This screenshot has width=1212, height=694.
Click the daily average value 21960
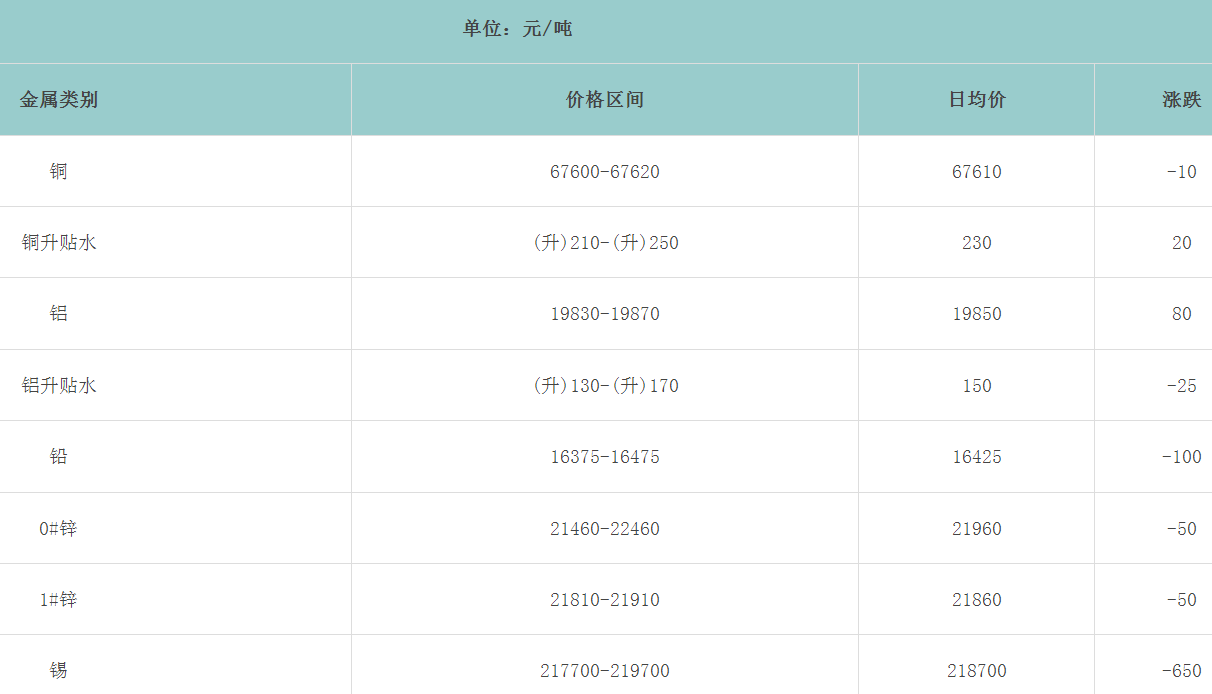pyautogui.click(x=976, y=529)
